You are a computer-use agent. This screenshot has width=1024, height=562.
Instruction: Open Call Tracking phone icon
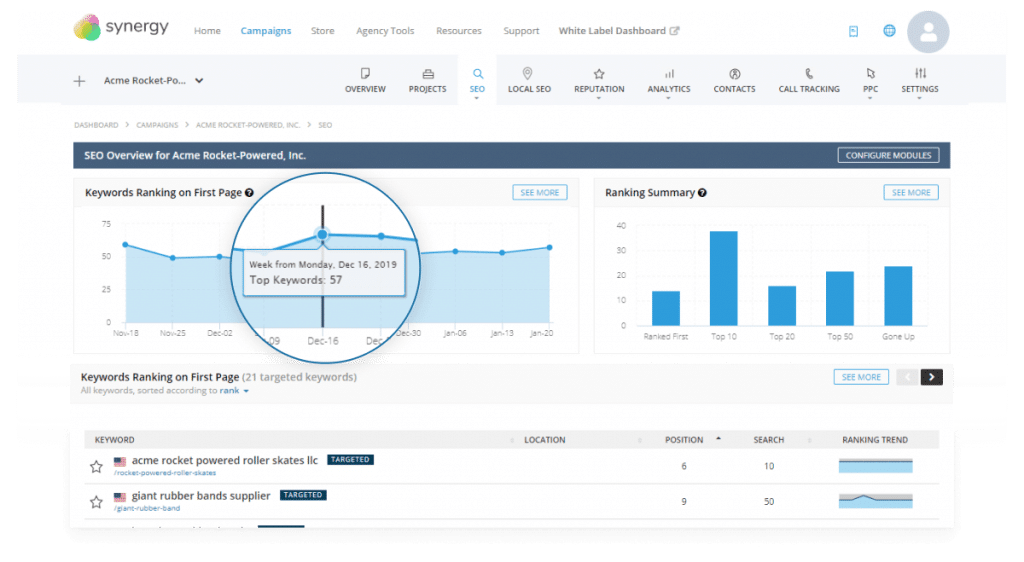(809, 74)
